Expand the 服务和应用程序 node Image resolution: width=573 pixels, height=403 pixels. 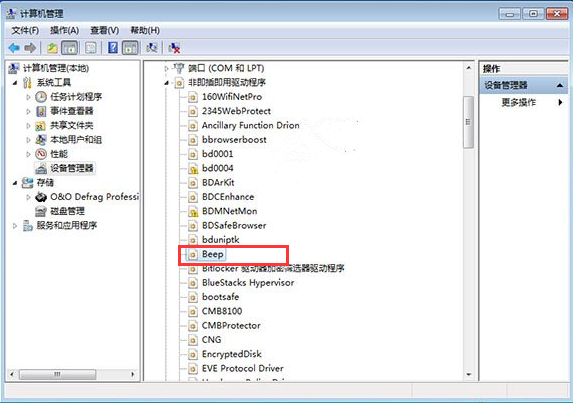15,226
